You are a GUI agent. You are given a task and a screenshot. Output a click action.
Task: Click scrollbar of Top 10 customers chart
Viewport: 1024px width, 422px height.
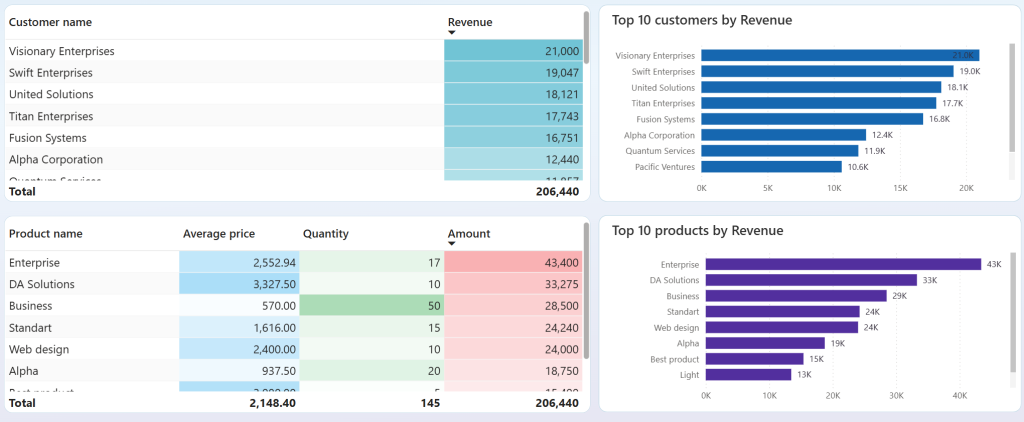coord(1011,95)
